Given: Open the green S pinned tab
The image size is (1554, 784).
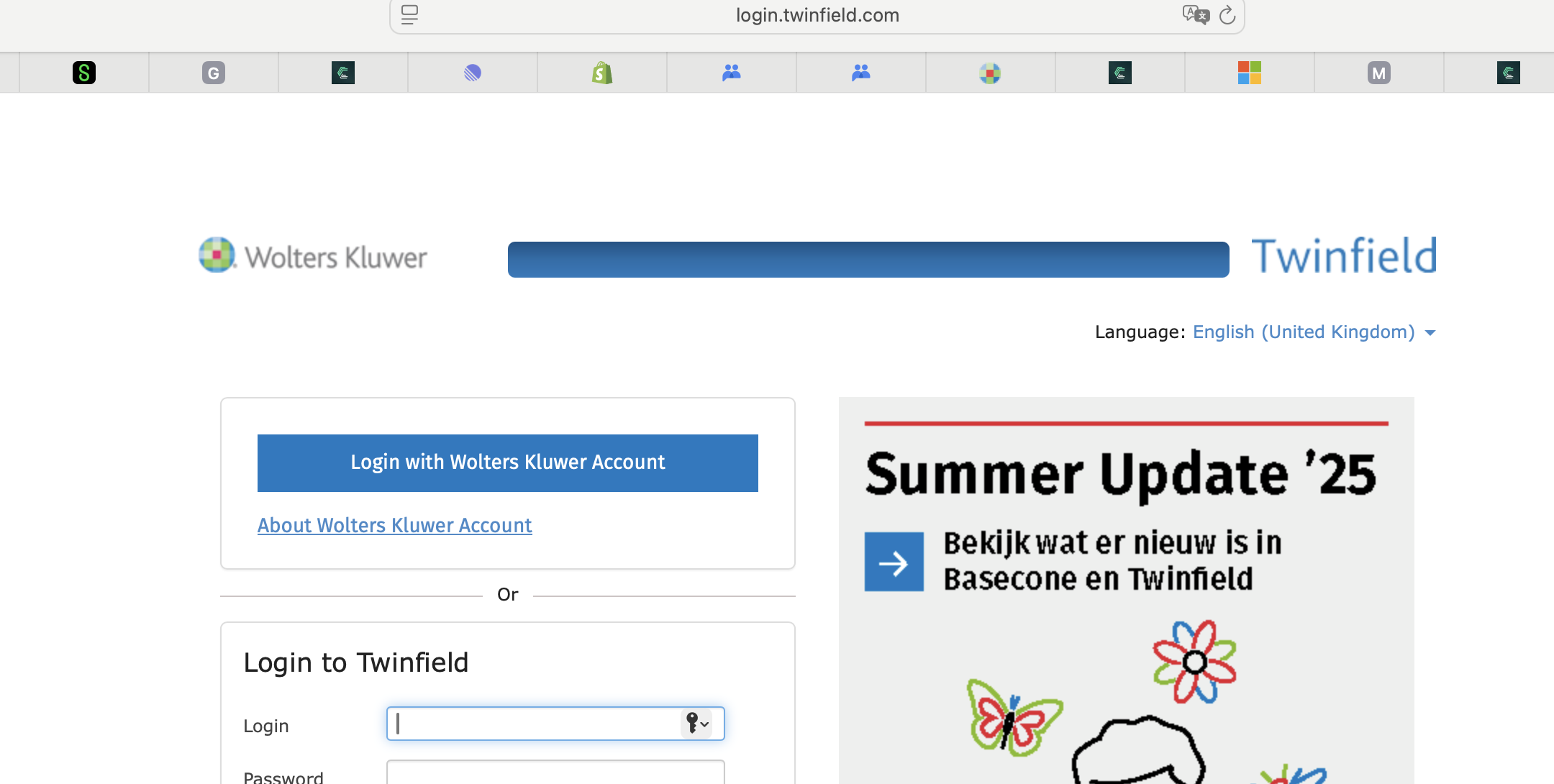Looking at the screenshot, I should coord(84,73).
